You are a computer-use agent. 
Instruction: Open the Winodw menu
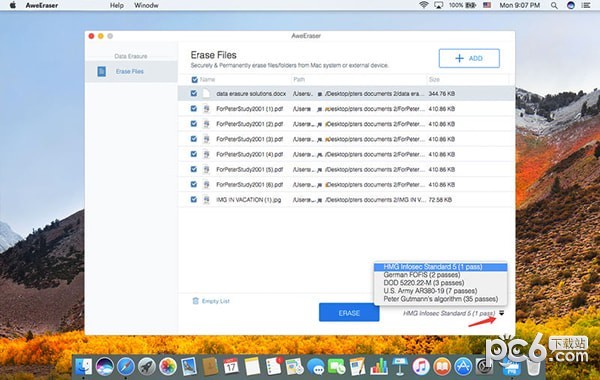pyautogui.click(x=146, y=5)
